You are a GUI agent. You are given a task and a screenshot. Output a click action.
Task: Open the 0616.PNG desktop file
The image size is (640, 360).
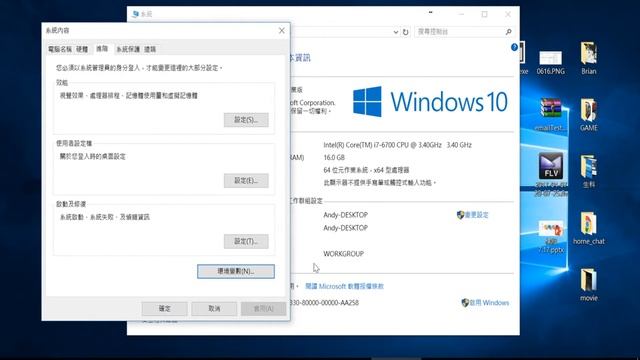(x=551, y=62)
